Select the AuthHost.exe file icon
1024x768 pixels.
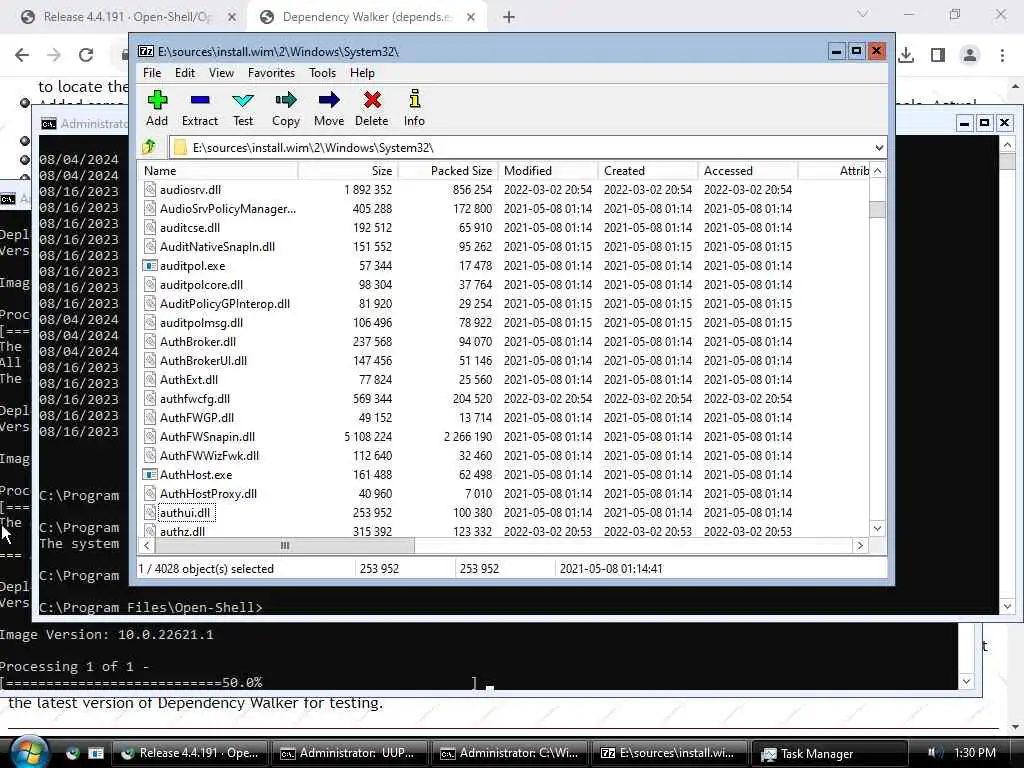point(150,475)
